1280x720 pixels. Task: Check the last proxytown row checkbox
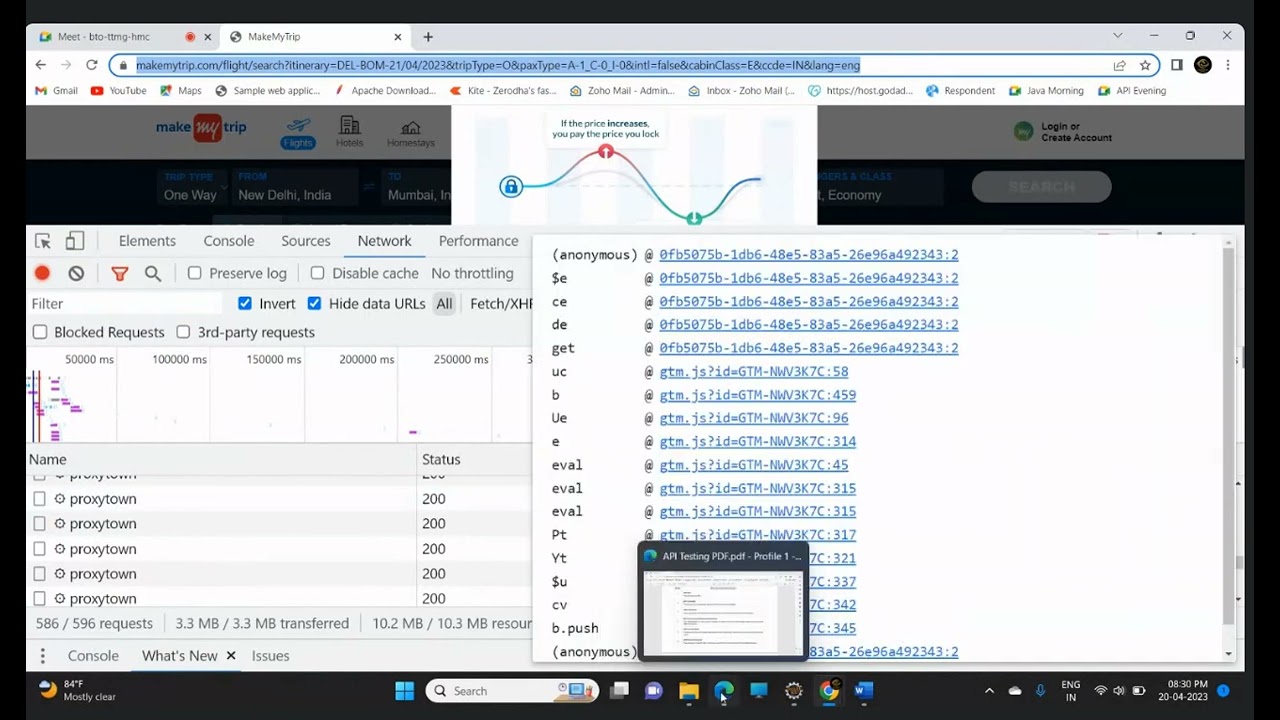(x=39, y=599)
